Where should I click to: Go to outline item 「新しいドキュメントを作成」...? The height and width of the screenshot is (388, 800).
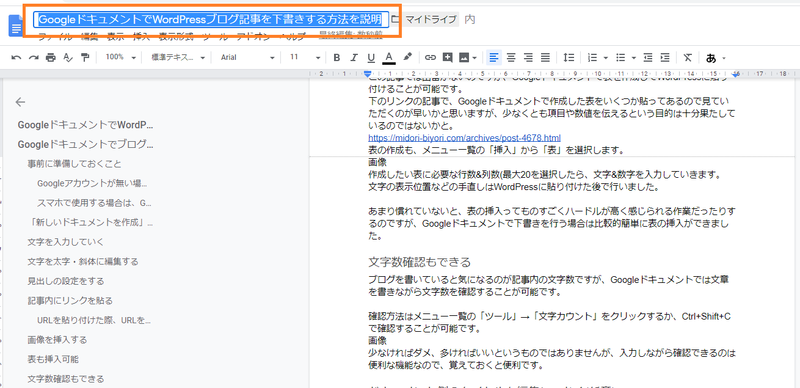[90, 223]
